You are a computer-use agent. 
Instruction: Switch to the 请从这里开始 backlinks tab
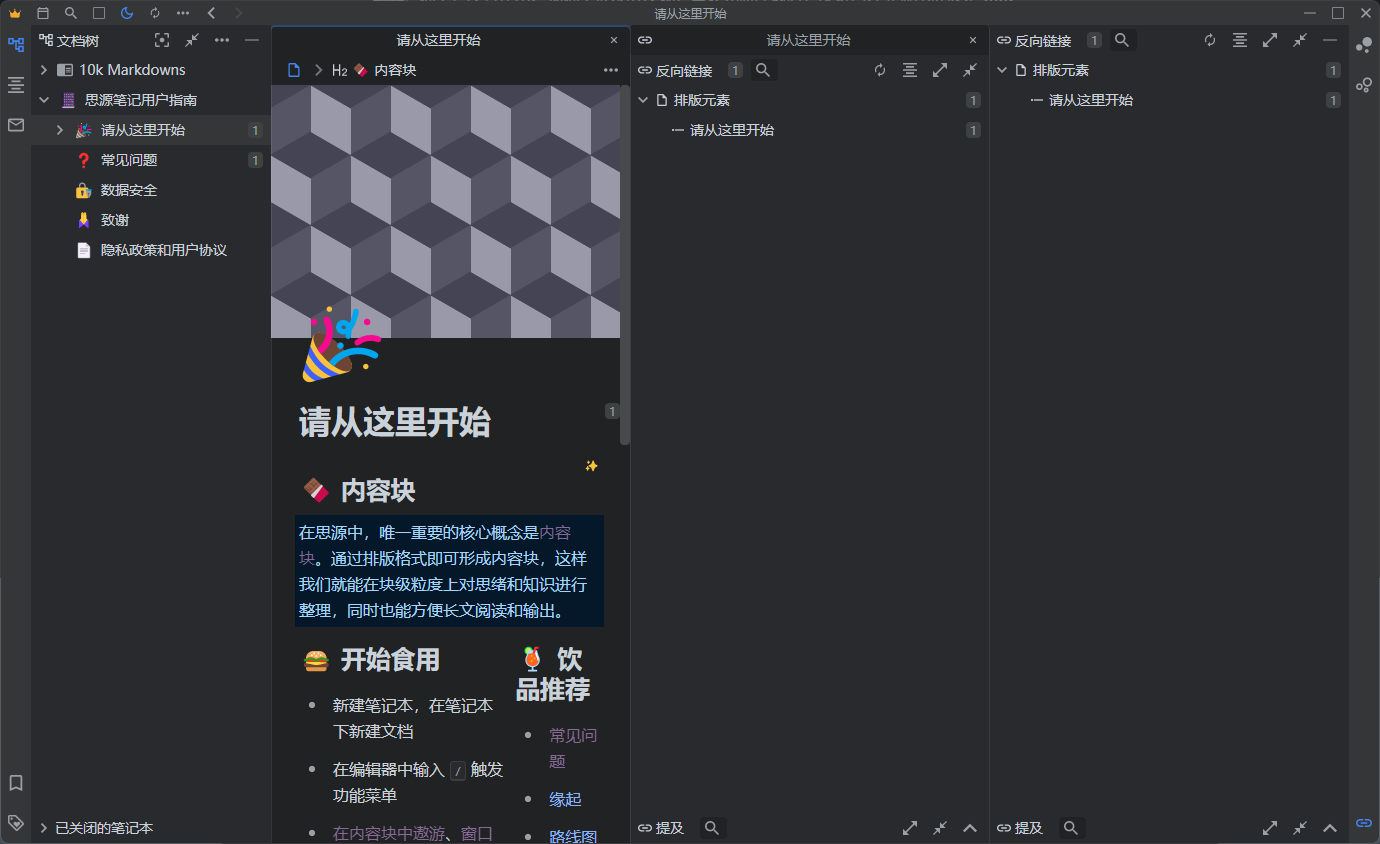pos(808,40)
